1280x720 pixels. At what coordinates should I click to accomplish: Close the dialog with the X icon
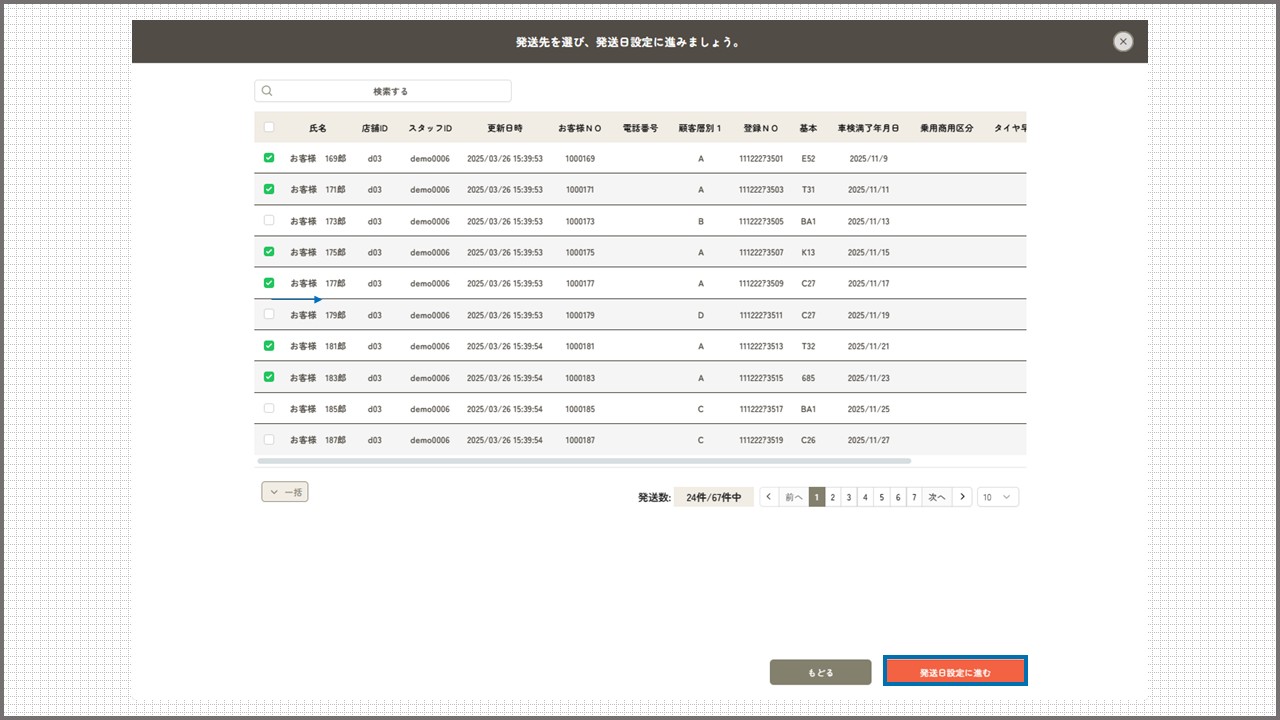(1123, 41)
